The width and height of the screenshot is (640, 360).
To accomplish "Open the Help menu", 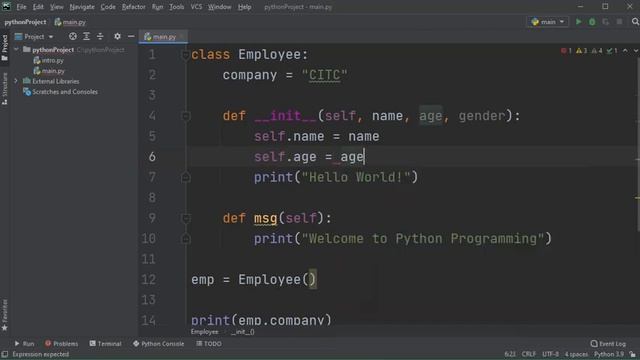I will 244,7.
